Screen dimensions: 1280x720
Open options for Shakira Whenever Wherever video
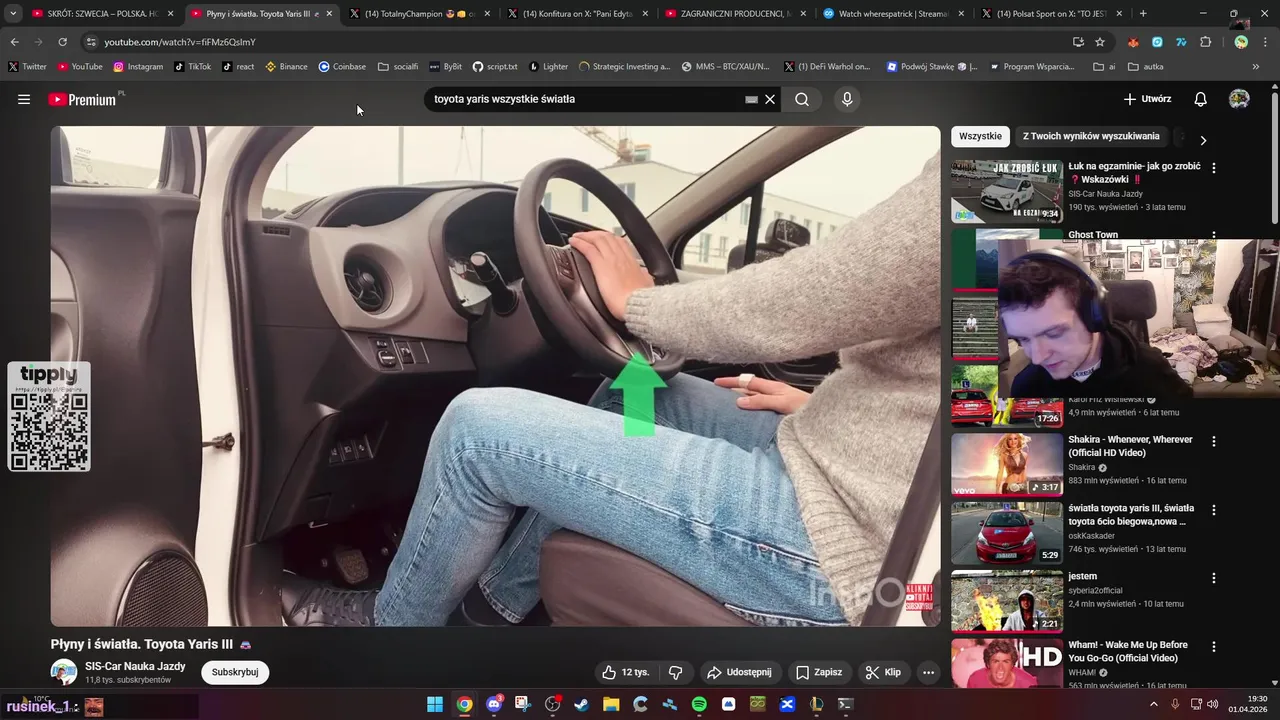pyautogui.click(x=1214, y=441)
